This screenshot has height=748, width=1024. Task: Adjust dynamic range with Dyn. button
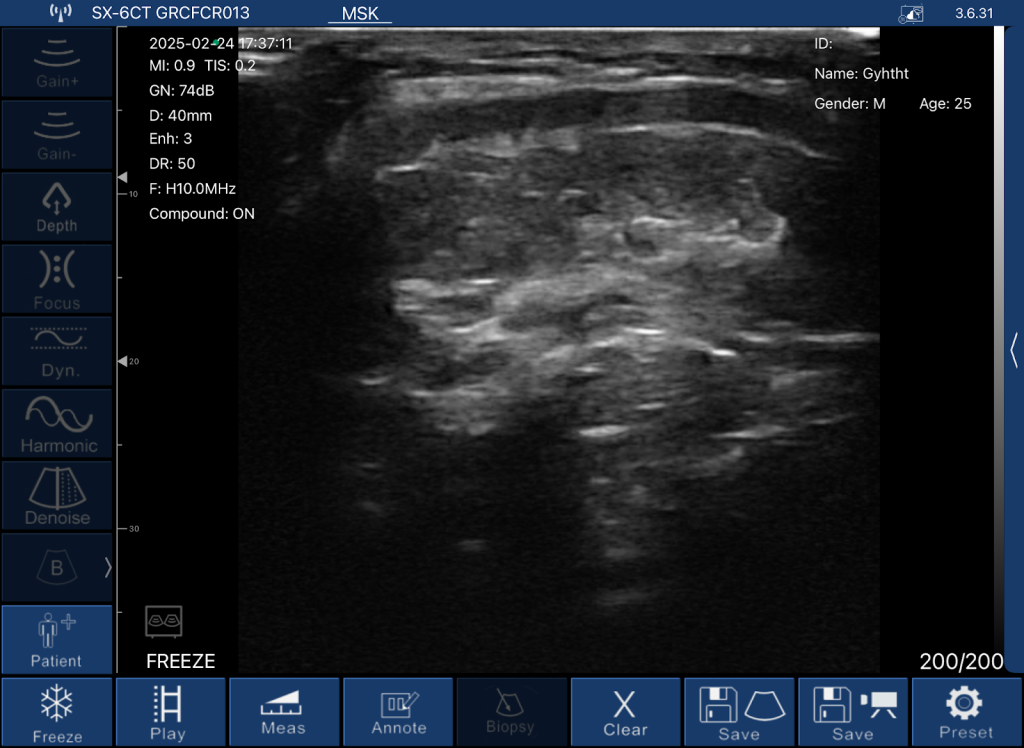pos(57,351)
